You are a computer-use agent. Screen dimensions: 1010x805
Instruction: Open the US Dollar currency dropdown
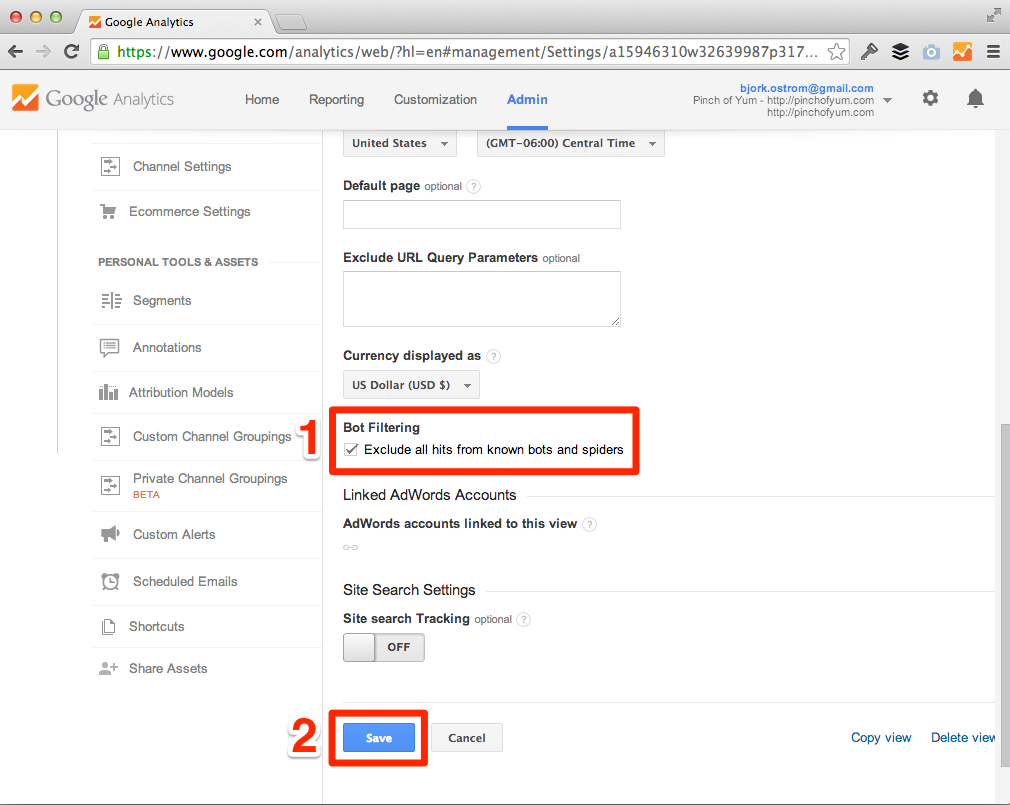point(411,385)
